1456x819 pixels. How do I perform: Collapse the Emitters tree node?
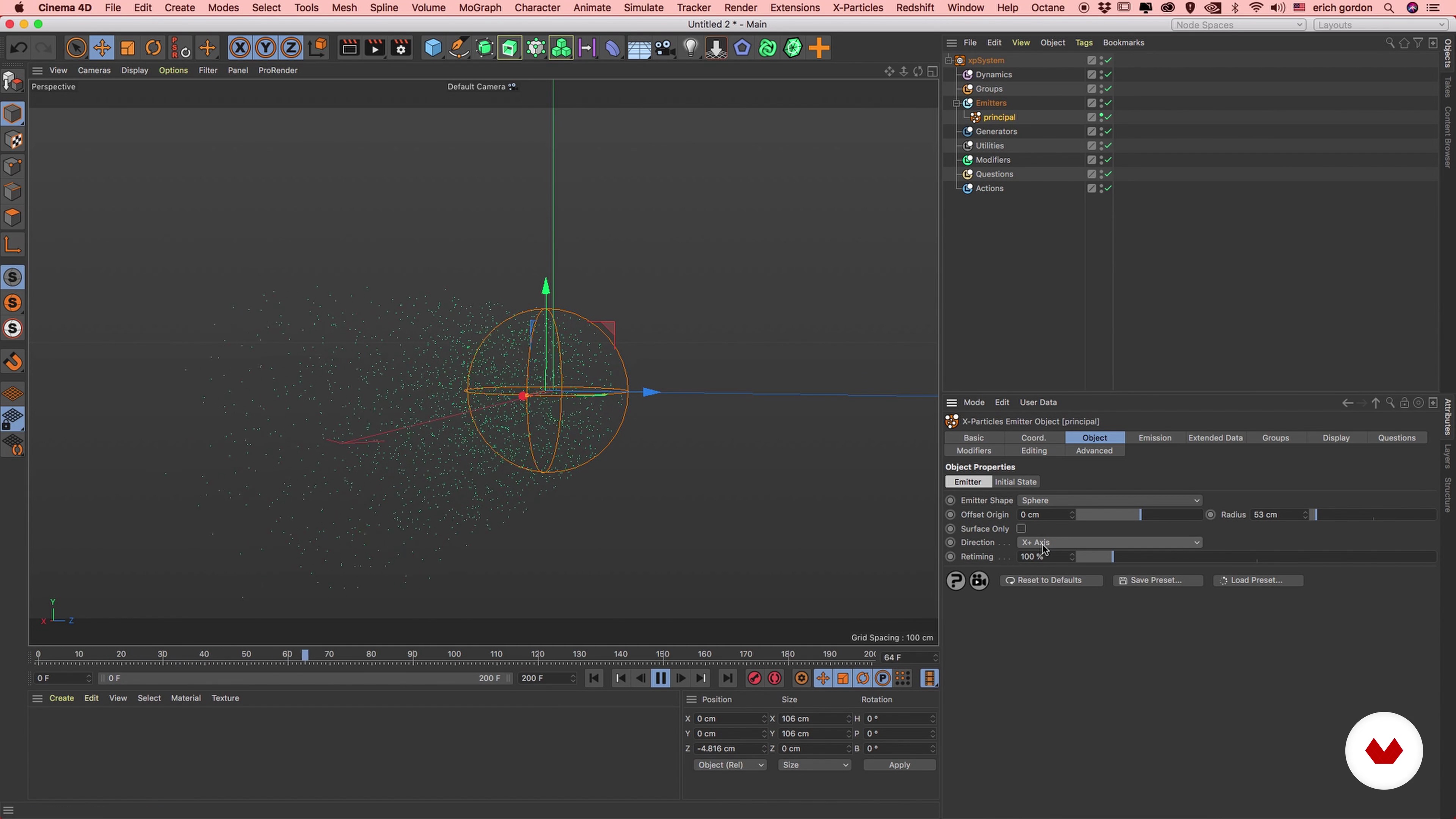pyautogui.click(x=956, y=103)
